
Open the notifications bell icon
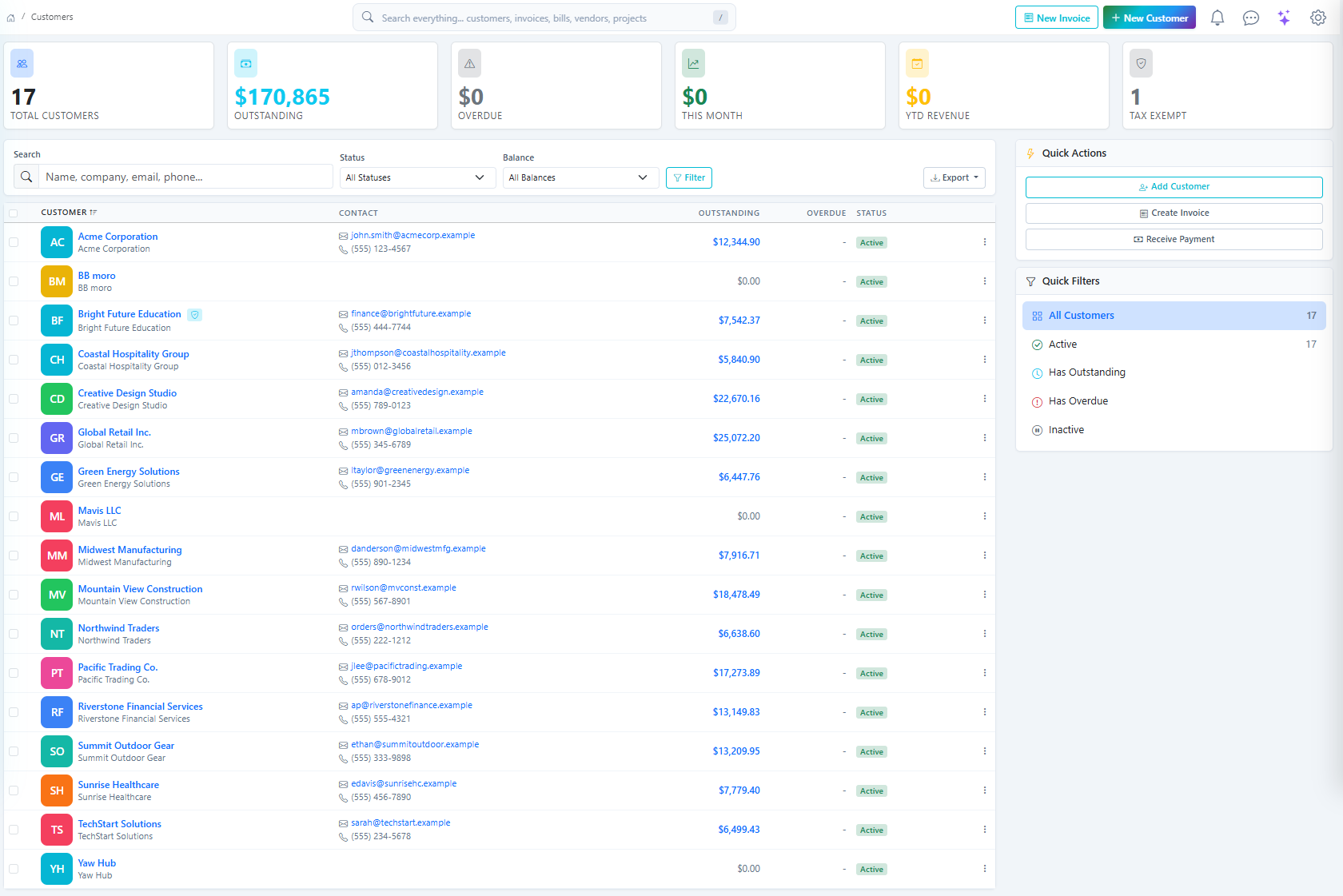coord(1217,18)
